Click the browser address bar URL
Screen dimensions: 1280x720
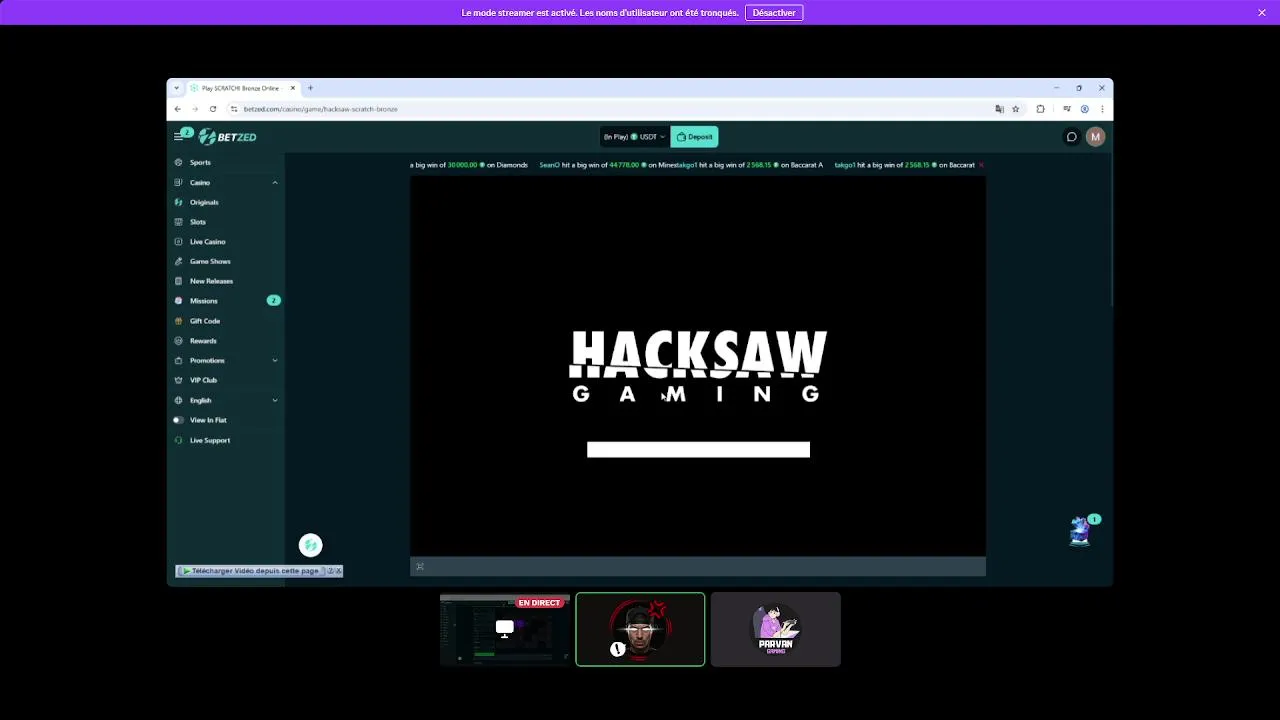point(320,109)
